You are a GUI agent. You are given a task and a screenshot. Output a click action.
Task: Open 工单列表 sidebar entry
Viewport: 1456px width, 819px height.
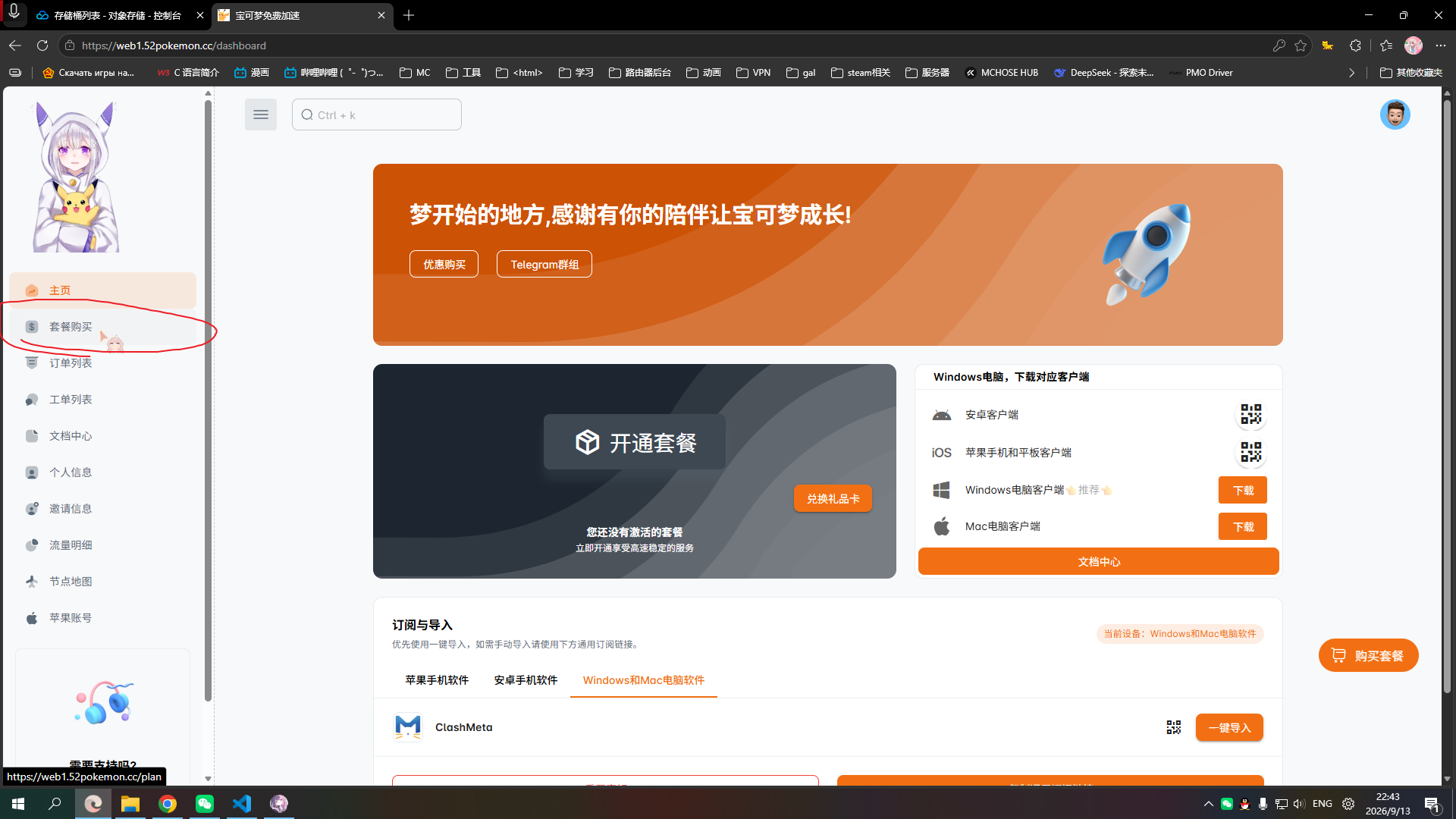(x=102, y=400)
